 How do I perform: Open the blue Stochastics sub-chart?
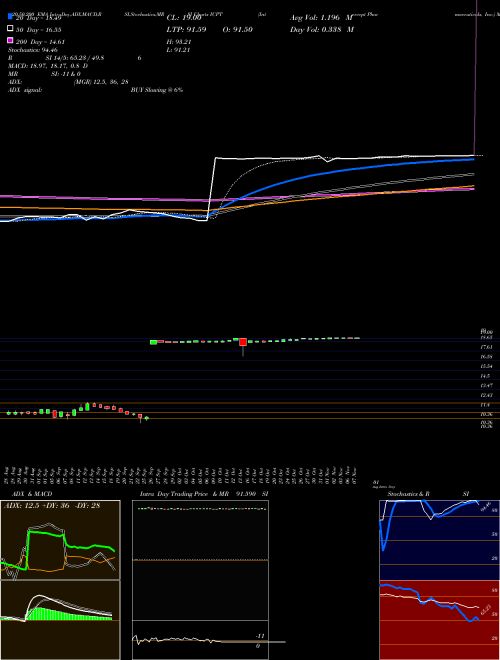[x=439, y=540]
